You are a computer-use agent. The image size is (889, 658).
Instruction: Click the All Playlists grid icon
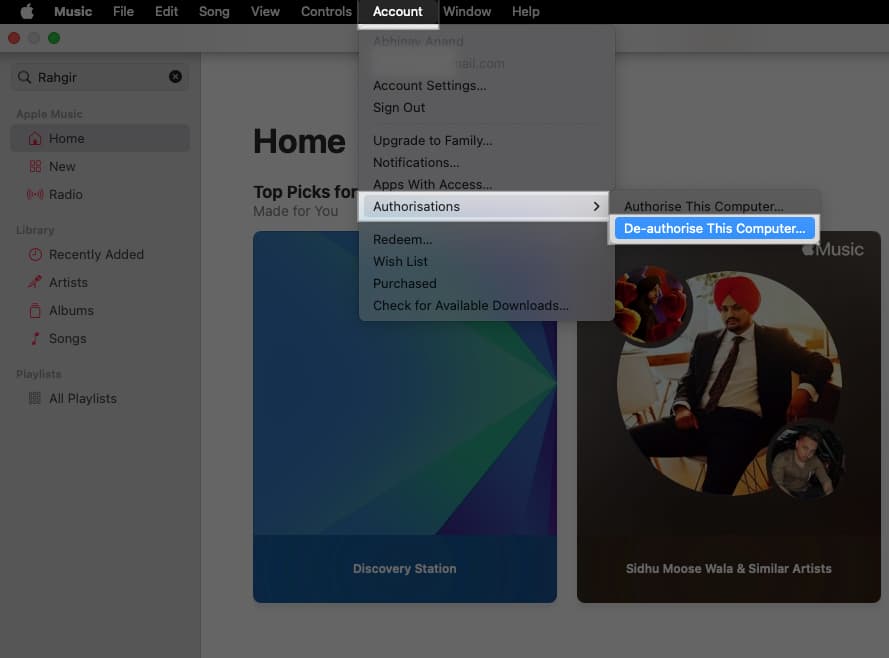[x=35, y=398]
